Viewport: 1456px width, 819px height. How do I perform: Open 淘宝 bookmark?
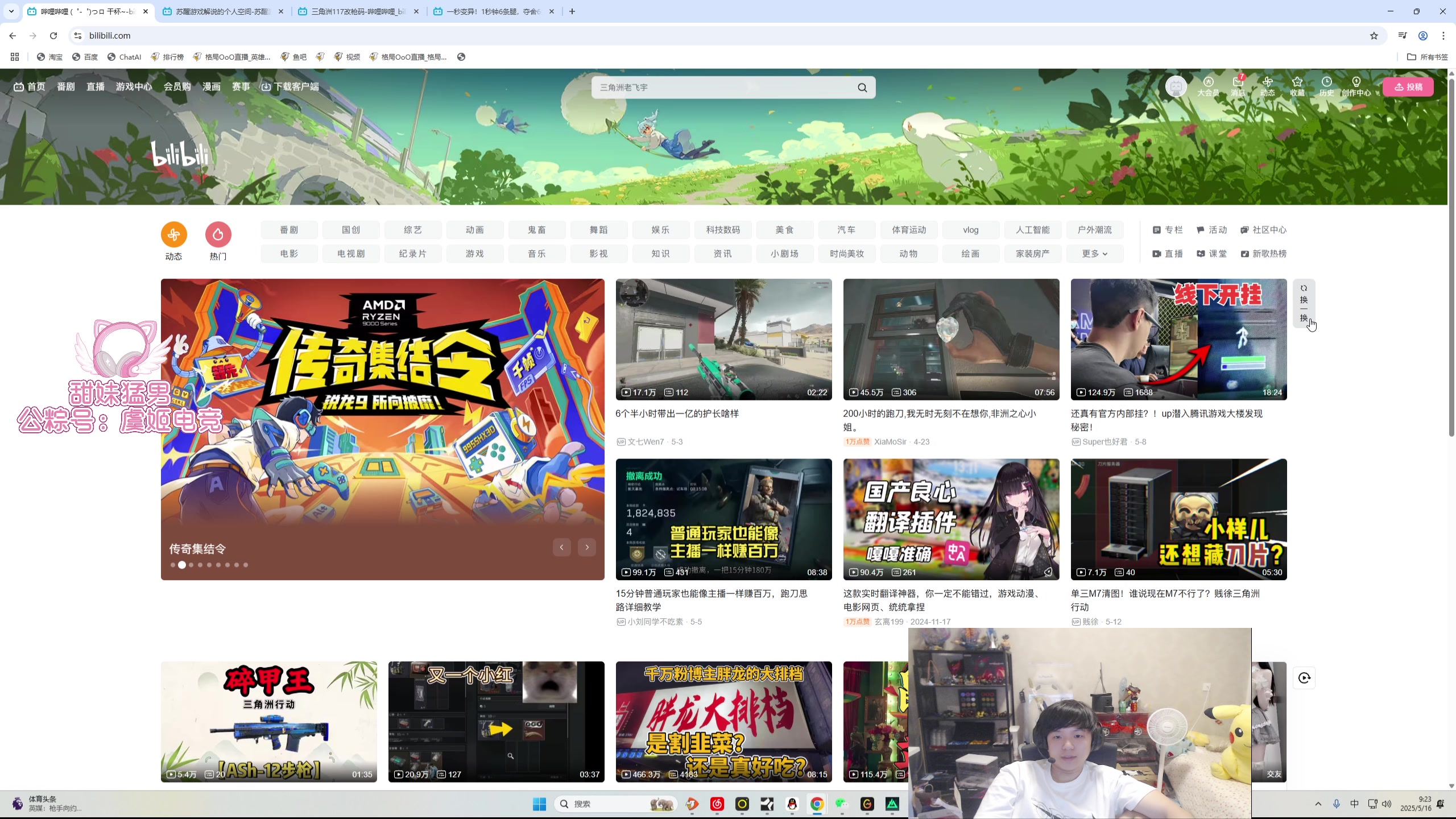tap(49, 57)
